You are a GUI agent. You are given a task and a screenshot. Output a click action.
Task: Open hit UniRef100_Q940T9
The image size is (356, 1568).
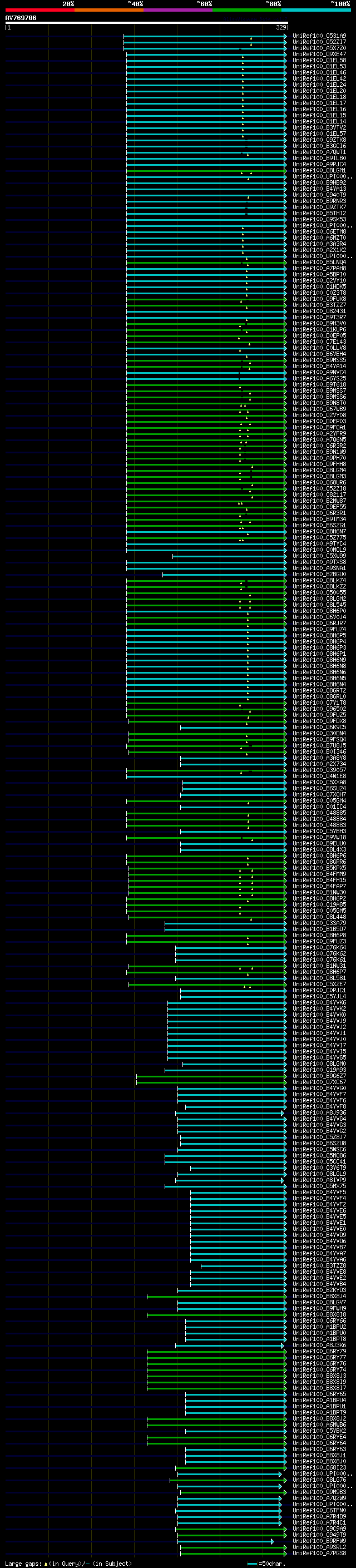pyautogui.click(x=319, y=195)
